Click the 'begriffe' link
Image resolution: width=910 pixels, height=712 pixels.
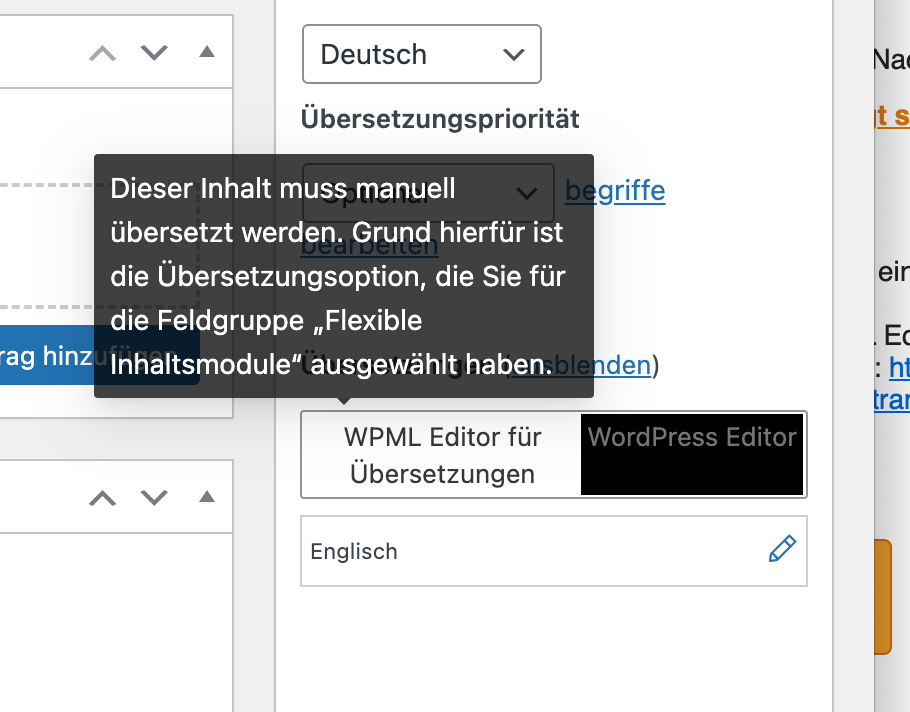point(615,191)
